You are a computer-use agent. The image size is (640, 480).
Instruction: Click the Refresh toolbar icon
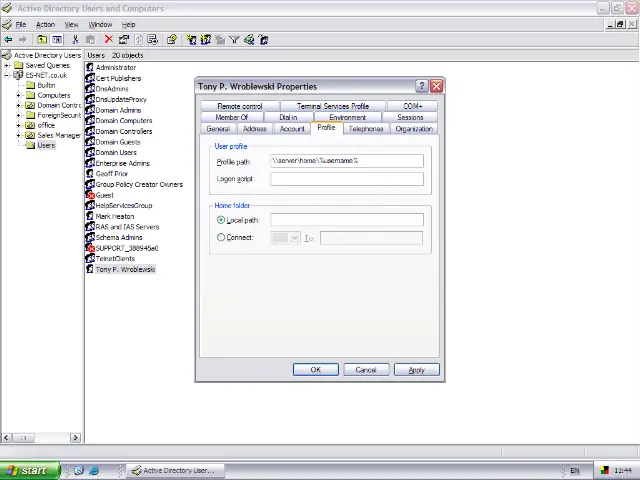click(x=138, y=40)
